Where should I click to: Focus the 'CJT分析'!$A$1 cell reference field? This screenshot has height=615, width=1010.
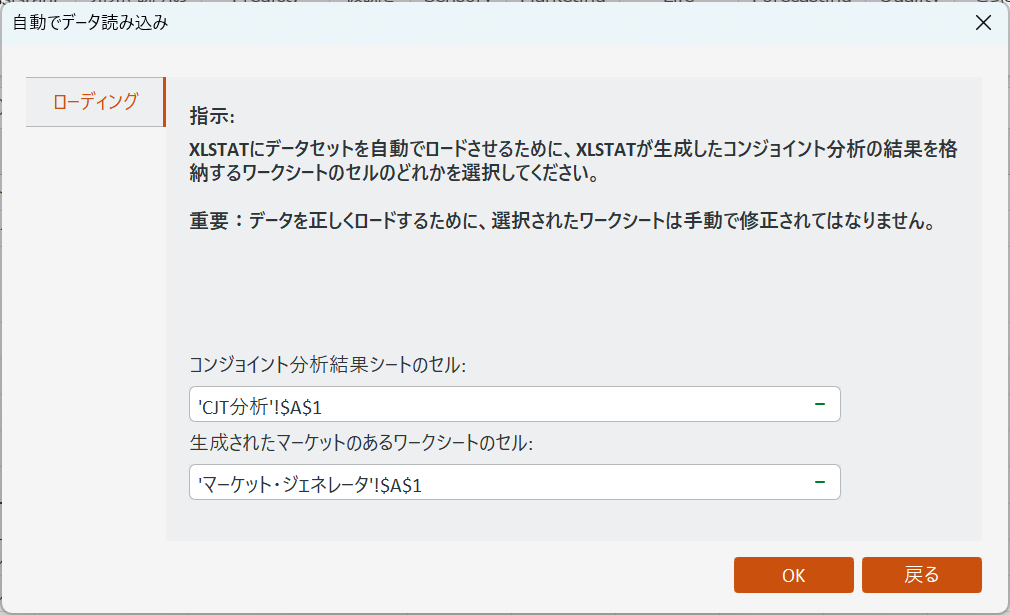point(500,405)
